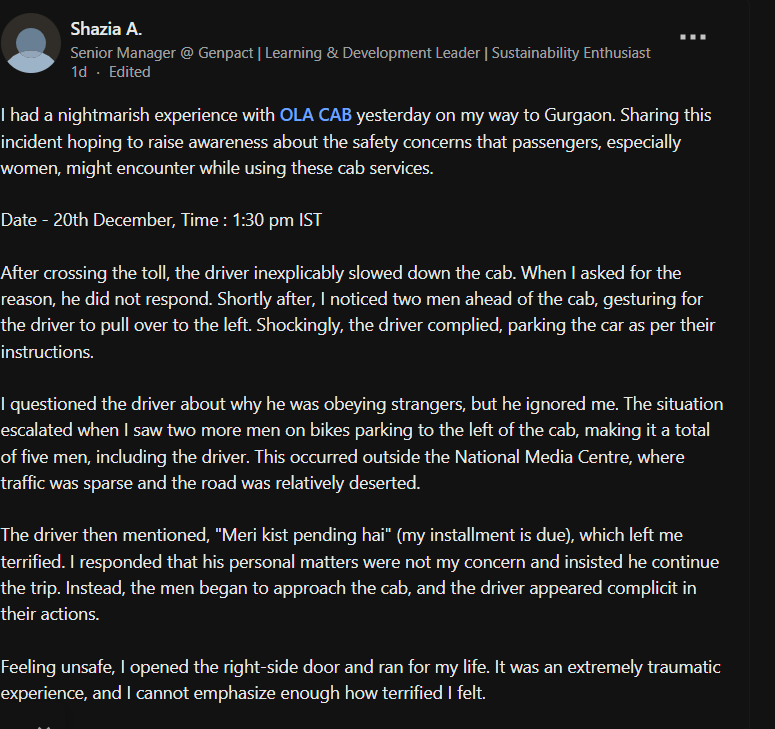Click the Edited label near timestamp

[x=129, y=72]
